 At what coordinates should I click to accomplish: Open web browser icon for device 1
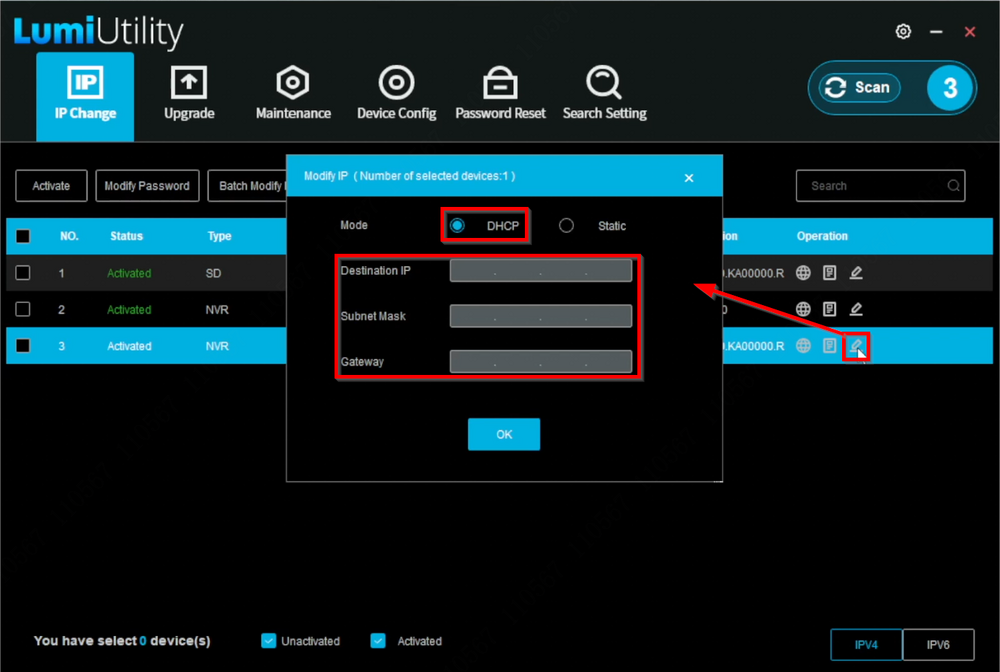(803, 273)
